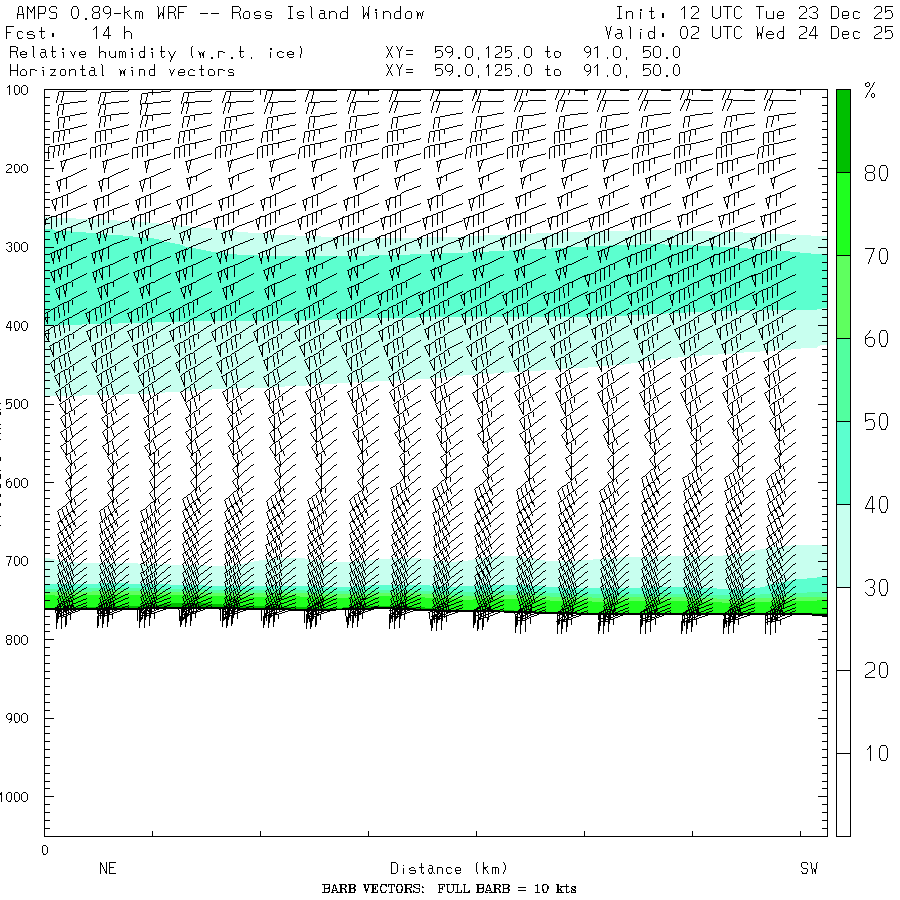The width and height of the screenshot is (900, 900).
Task: Click the Relative humidity (w.r.t. ice) label
Action: [157, 52]
